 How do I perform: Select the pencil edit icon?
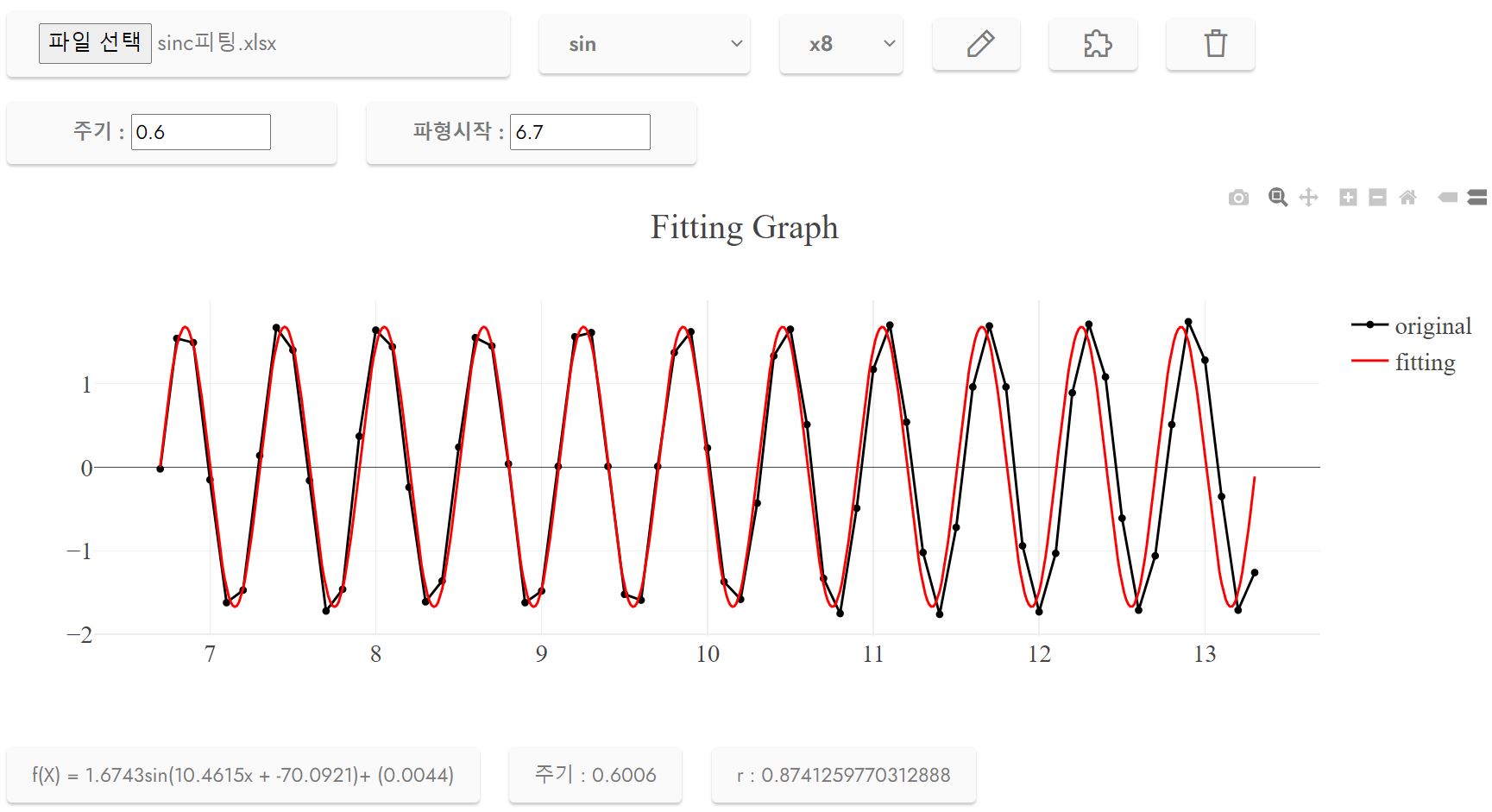(x=976, y=44)
